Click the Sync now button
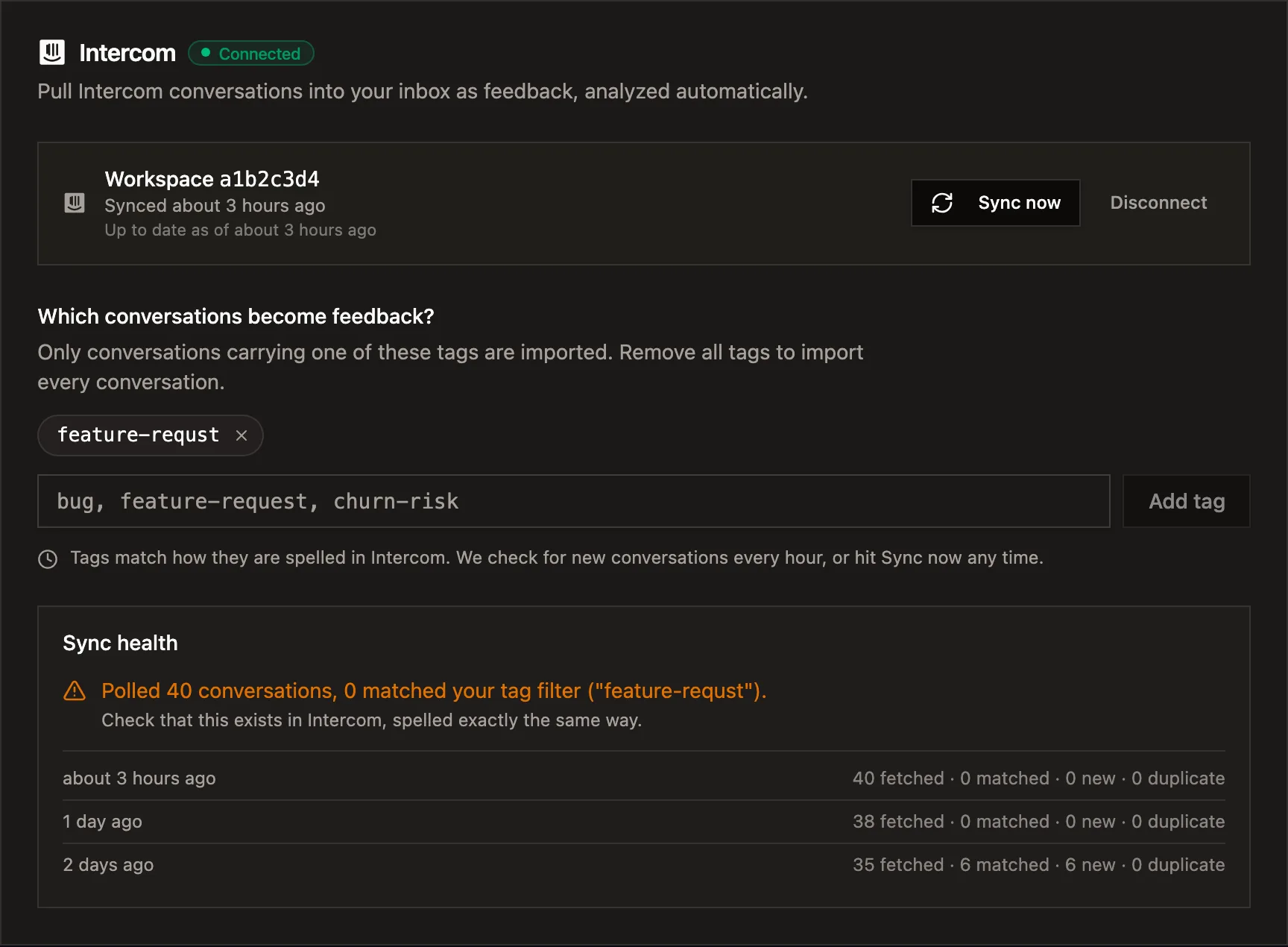This screenshot has height=947, width=1288. [x=995, y=203]
